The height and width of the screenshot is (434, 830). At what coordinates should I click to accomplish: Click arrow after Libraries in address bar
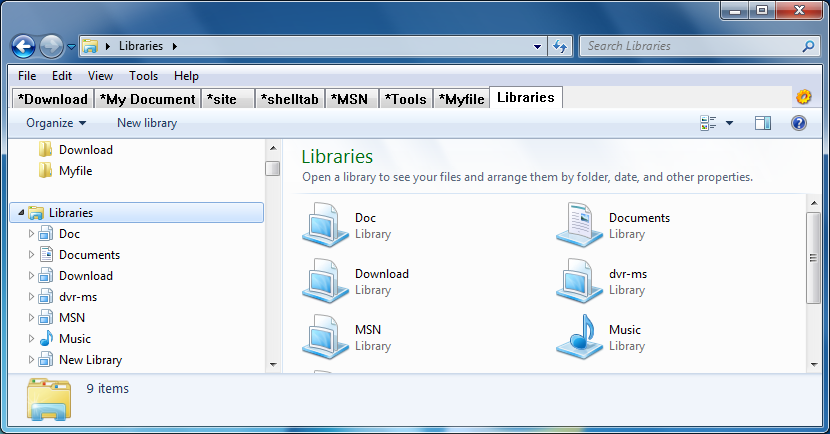(x=175, y=47)
